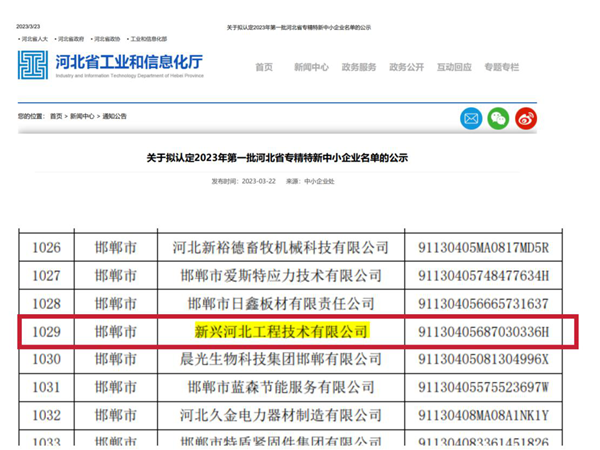600x450 pixels.
Task: Click the print date 2023/3/23 header
Action: click(28, 26)
